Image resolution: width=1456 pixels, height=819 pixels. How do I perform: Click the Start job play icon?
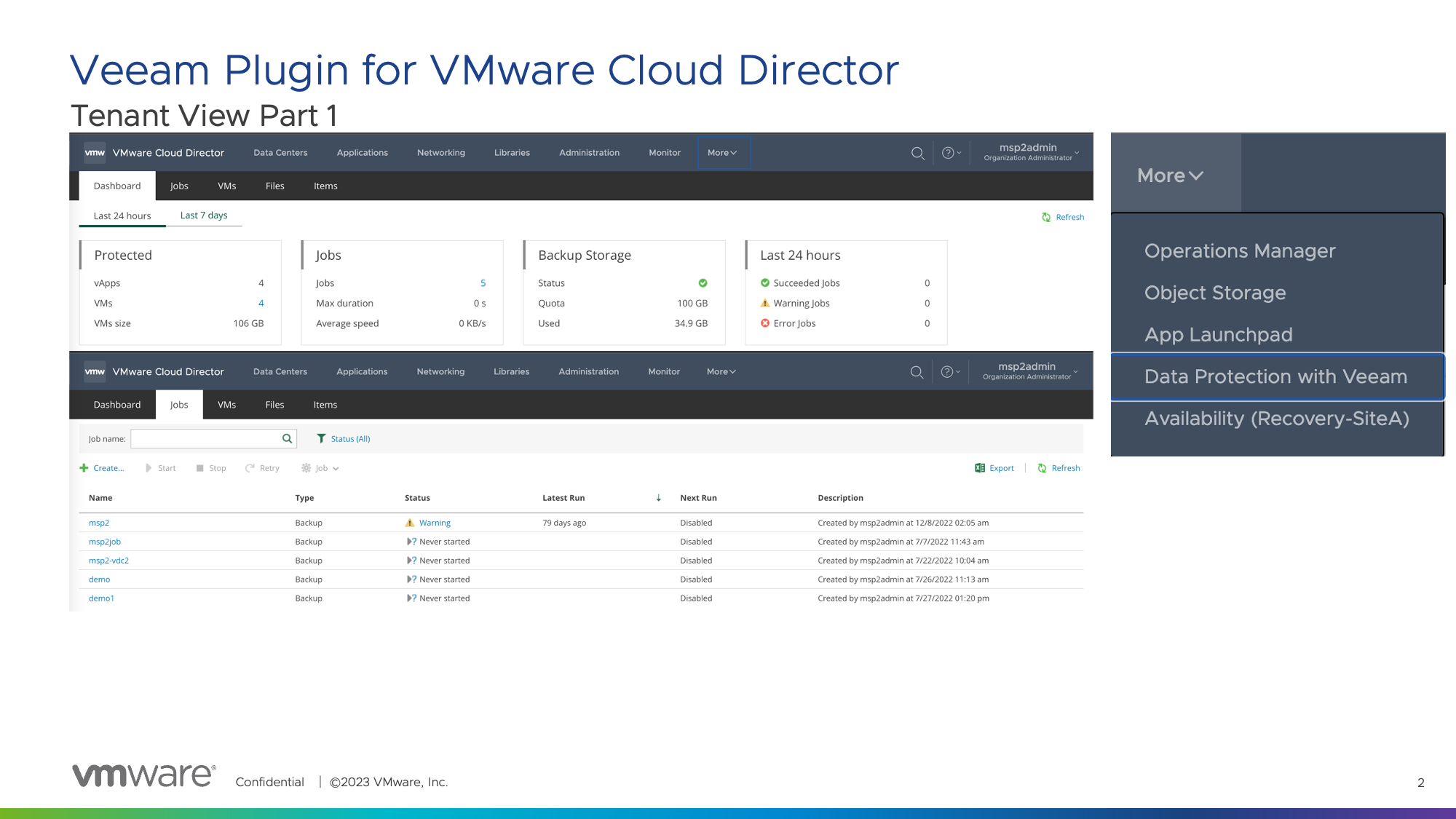pos(149,468)
